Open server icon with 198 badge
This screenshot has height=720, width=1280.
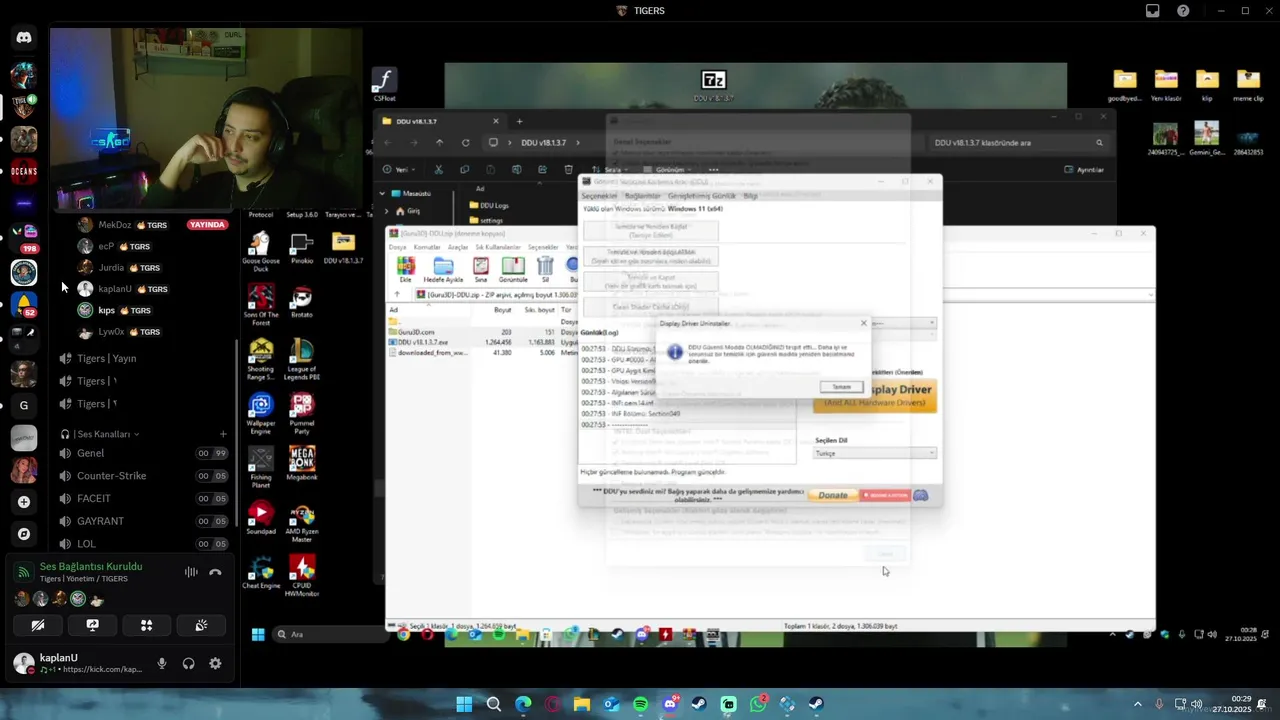[24, 237]
